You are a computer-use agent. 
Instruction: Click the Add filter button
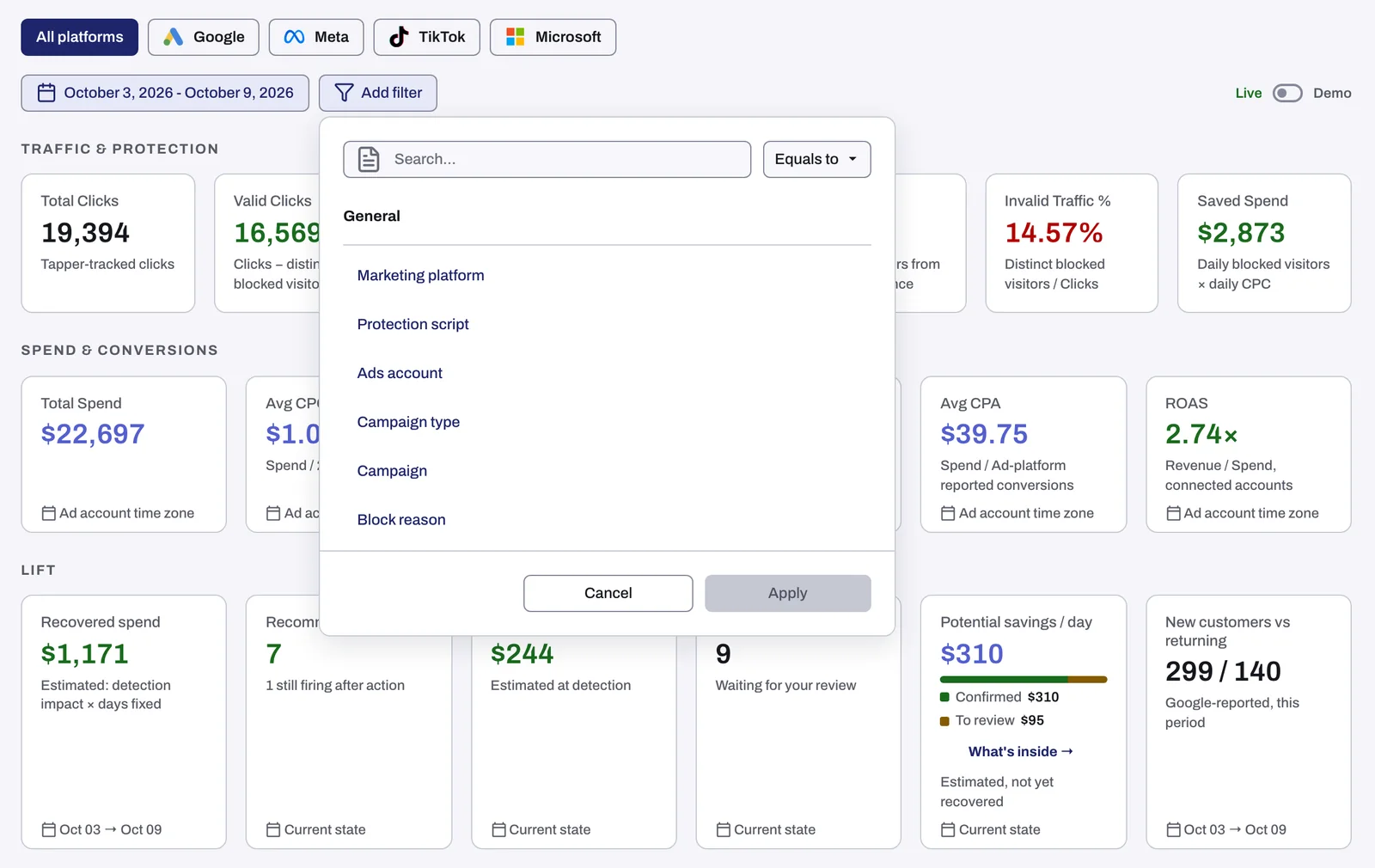(x=377, y=93)
